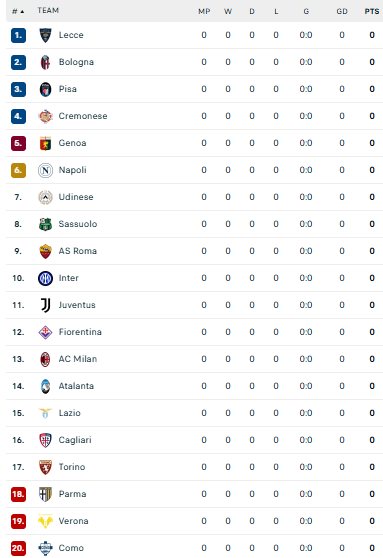This screenshot has height=558, width=383.
Task: Open Atalanta team name link
Action: (76, 386)
